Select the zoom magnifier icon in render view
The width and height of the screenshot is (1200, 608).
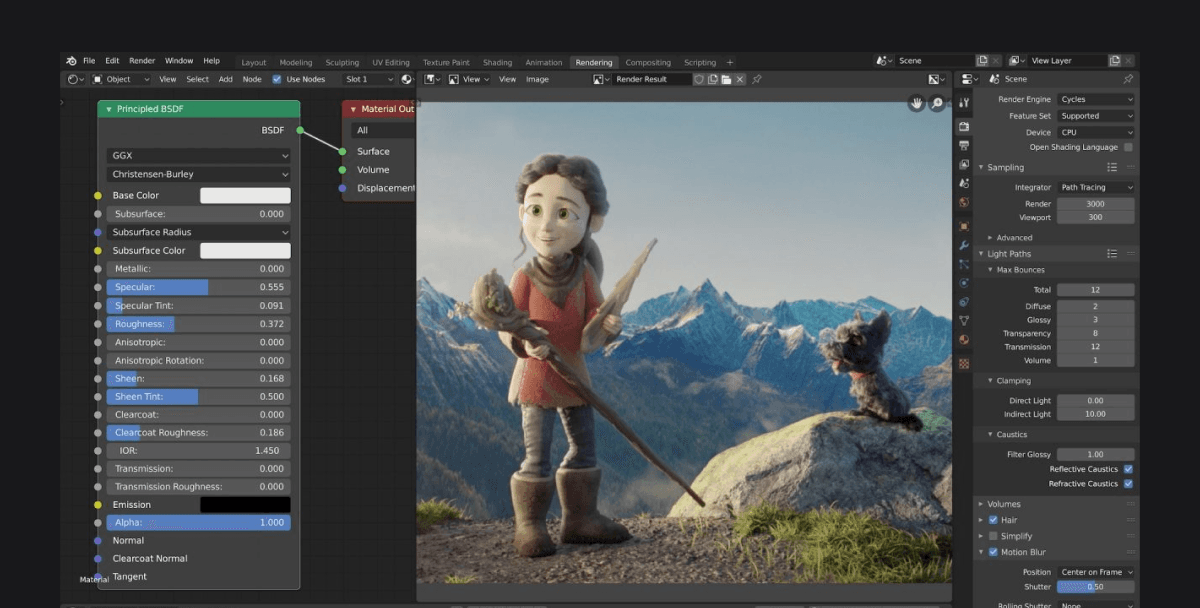point(937,104)
